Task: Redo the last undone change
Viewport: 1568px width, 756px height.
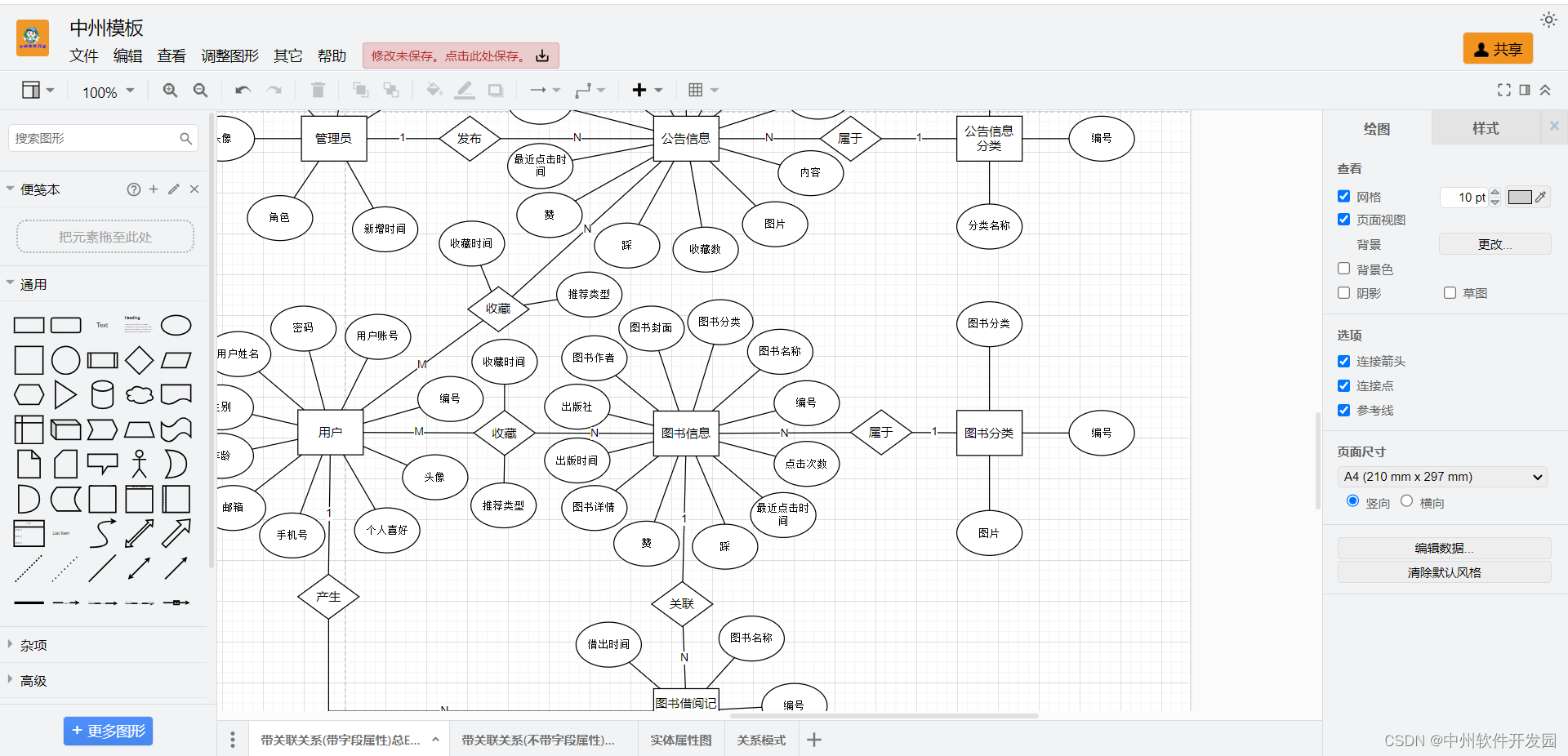Action: 274,91
